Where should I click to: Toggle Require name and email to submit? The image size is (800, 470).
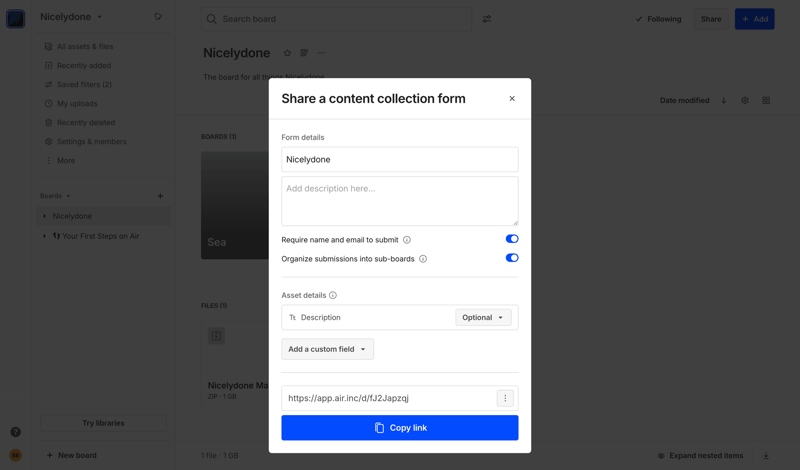tap(511, 239)
